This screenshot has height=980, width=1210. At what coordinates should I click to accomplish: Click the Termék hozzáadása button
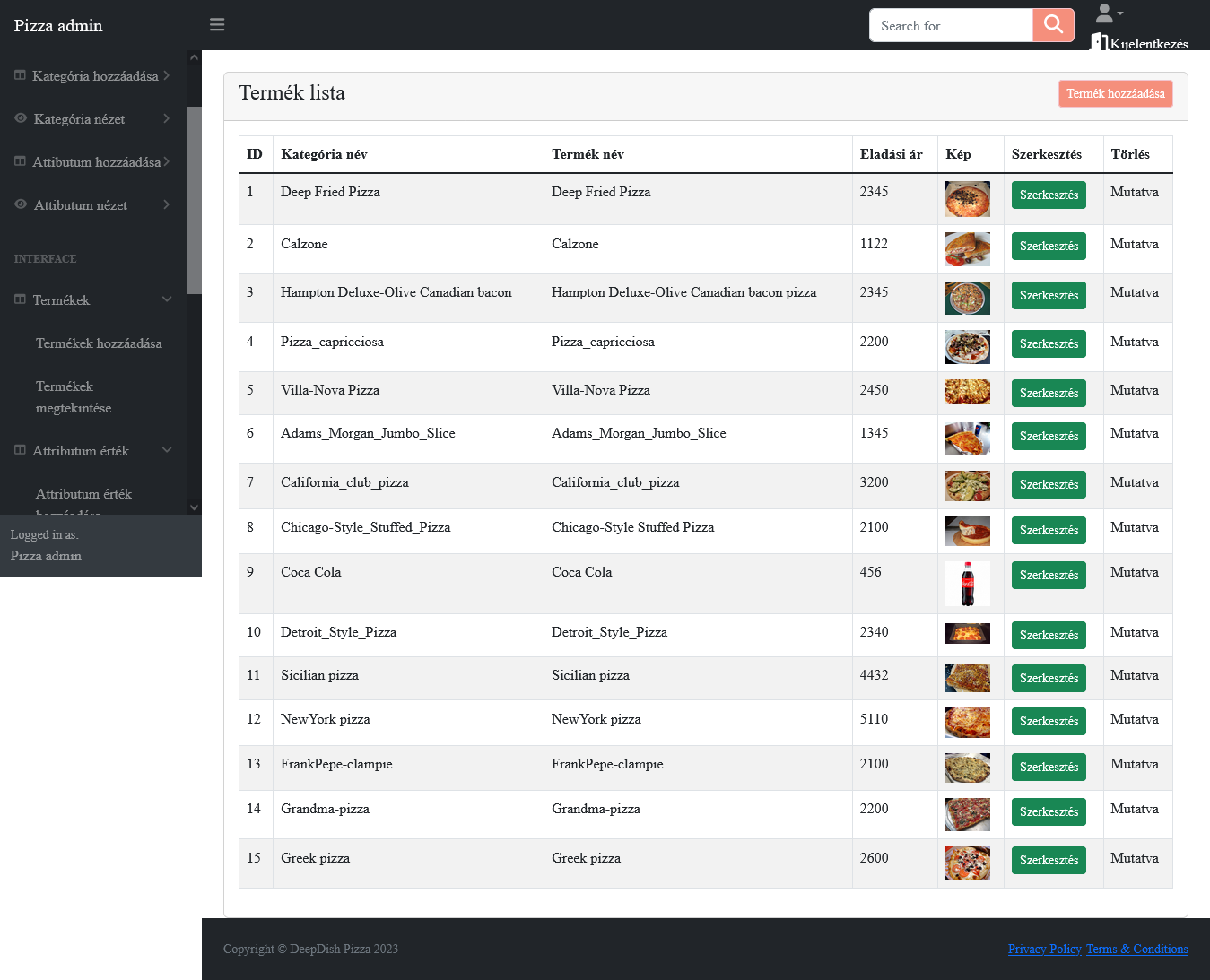[x=1115, y=94]
